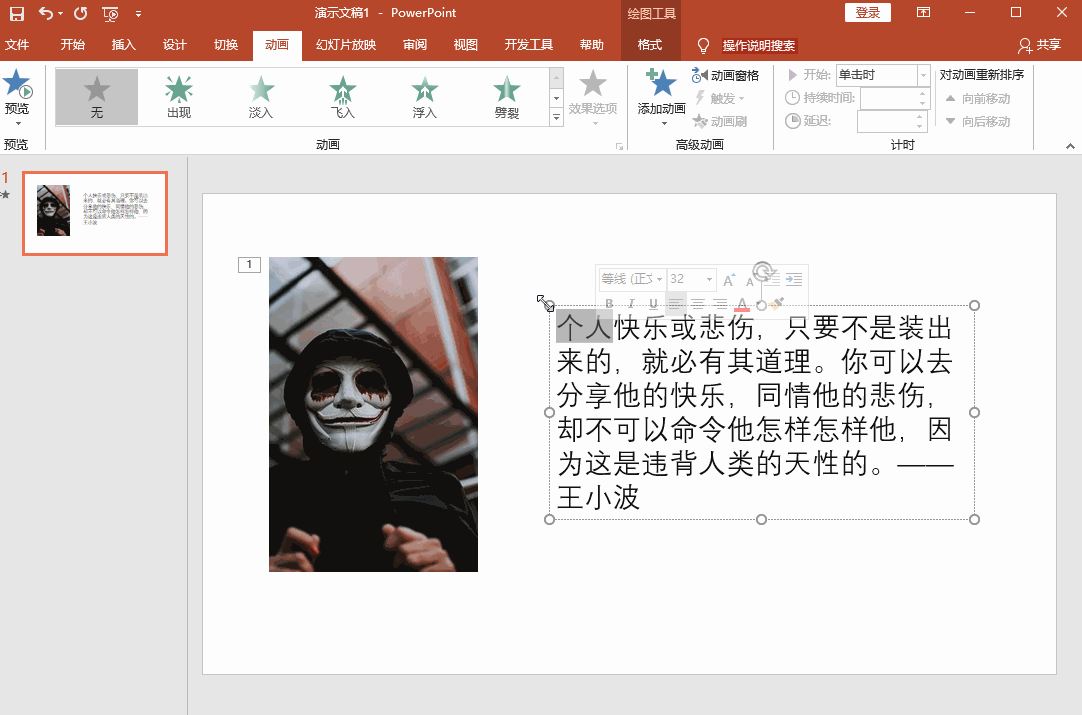The image size is (1082, 715).
Task: Apply the 劈裂 split animation
Action: 506,97
